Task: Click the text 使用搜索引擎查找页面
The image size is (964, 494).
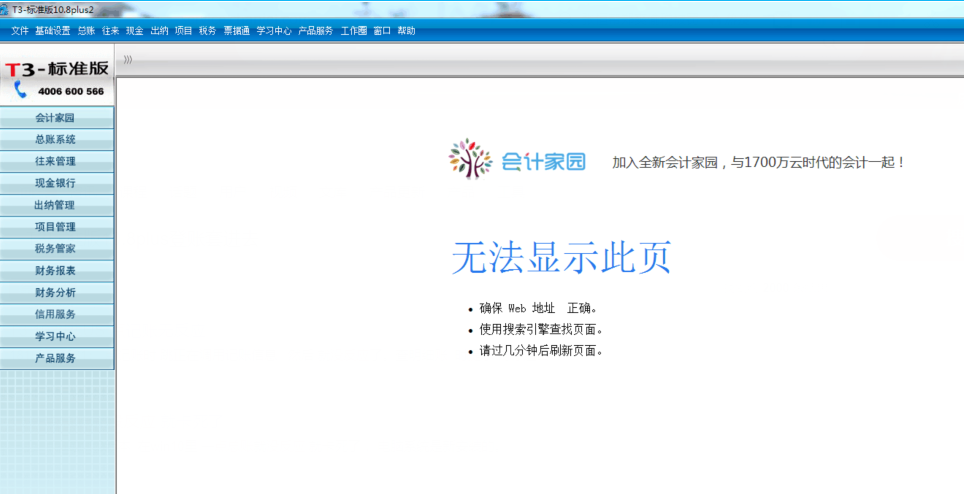Action: (541, 330)
